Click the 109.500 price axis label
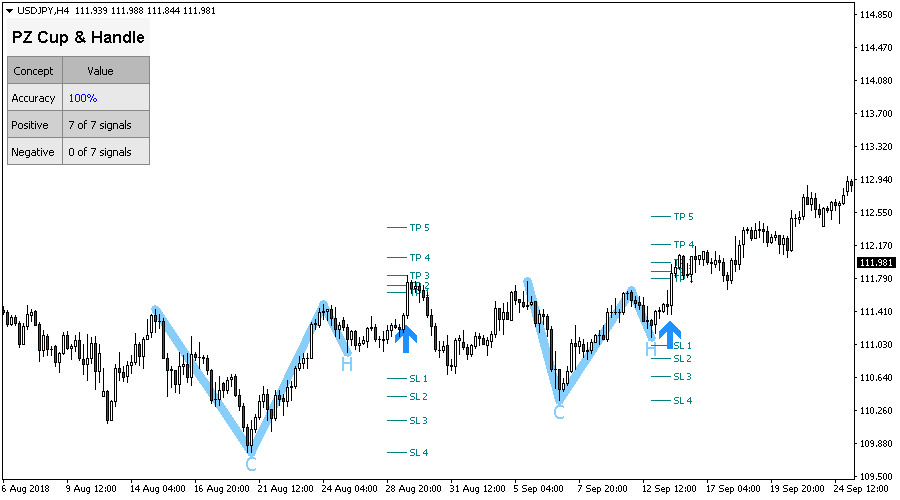 [876, 476]
